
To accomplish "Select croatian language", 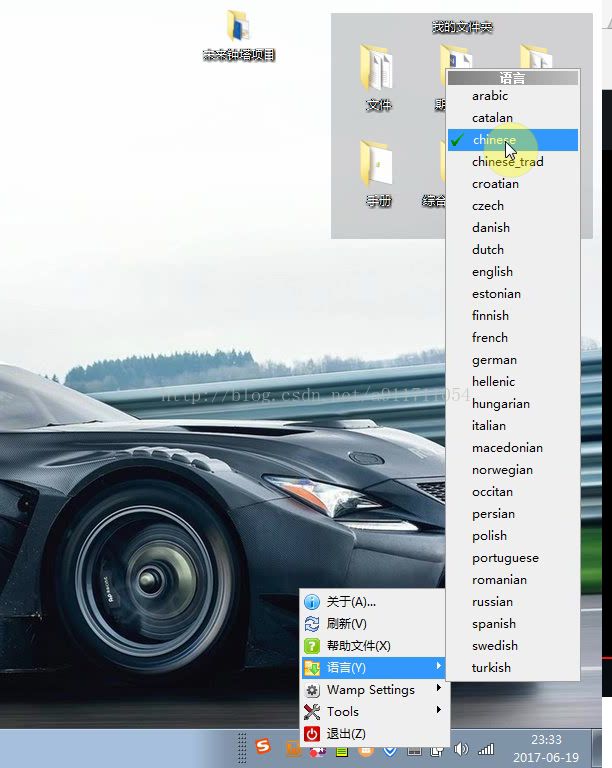I will [513, 184].
